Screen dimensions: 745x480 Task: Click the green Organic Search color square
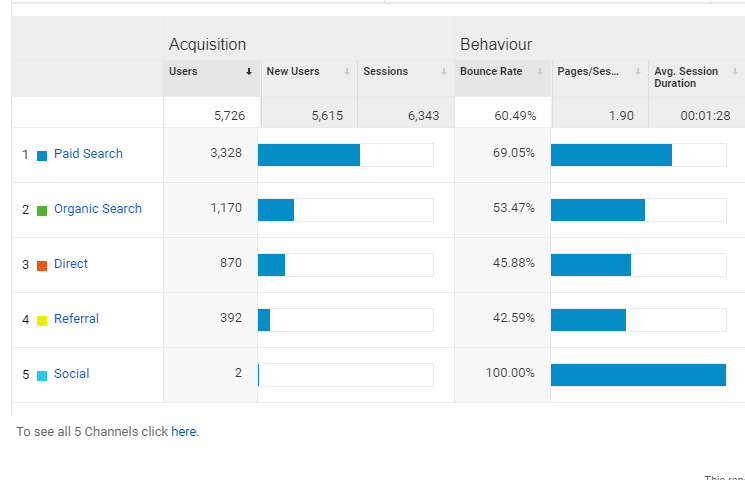coord(42,210)
